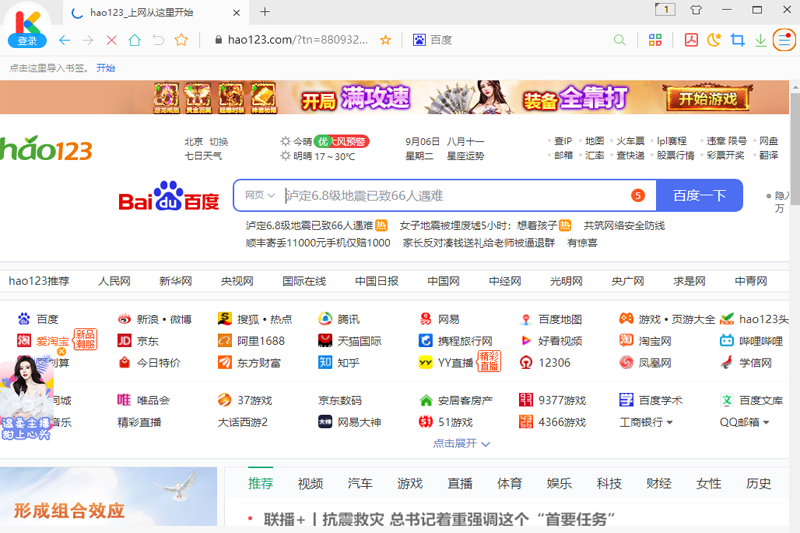This screenshot has height=533, width=800.
Task: Click the star icon beside home button
Action: click(x=181, y=40)
